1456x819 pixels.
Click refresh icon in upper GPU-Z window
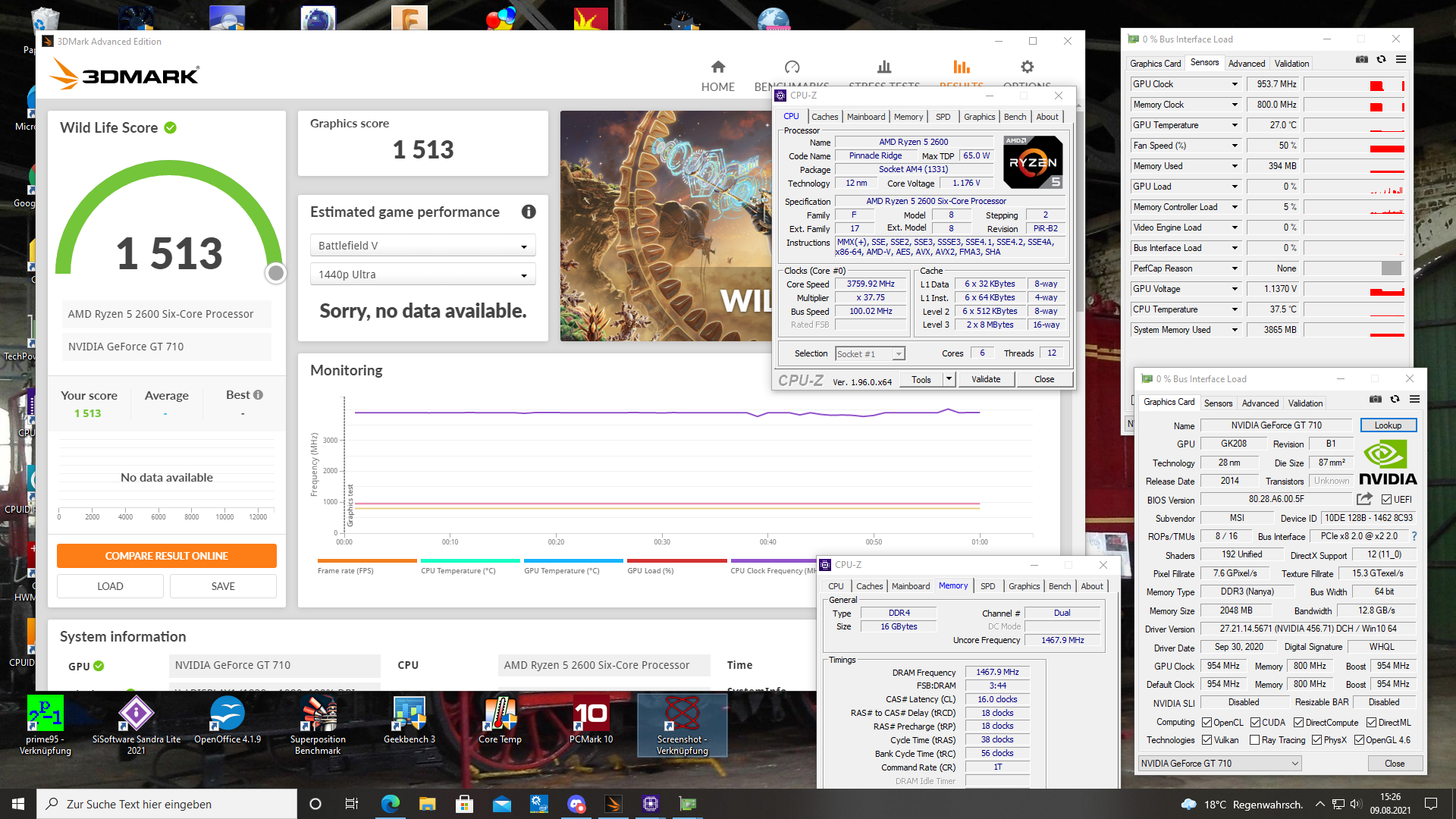[x=1381, y=59]
